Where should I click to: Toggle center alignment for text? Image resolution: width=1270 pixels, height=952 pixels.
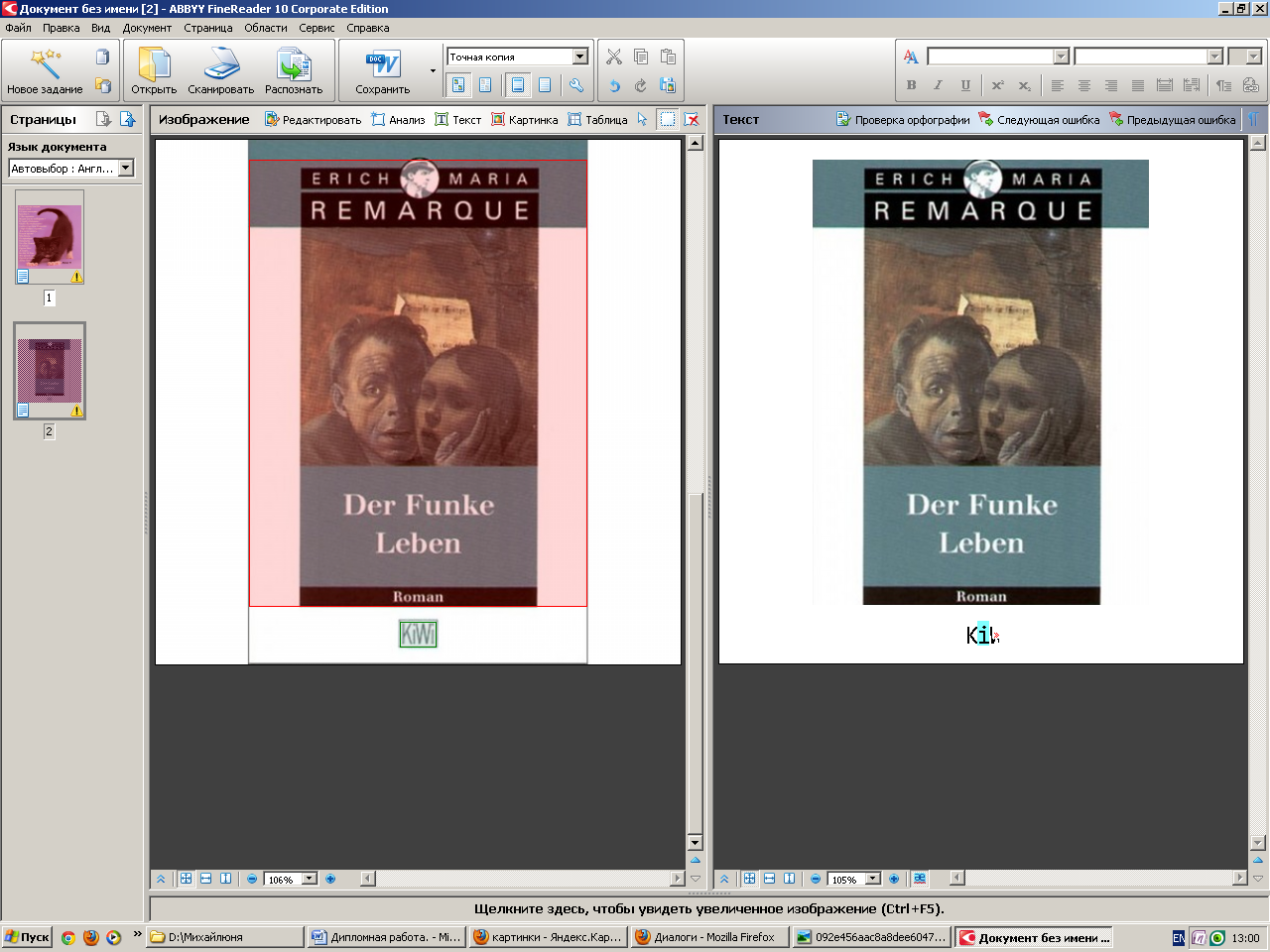pyautogui.click(x=1084, y=85)
